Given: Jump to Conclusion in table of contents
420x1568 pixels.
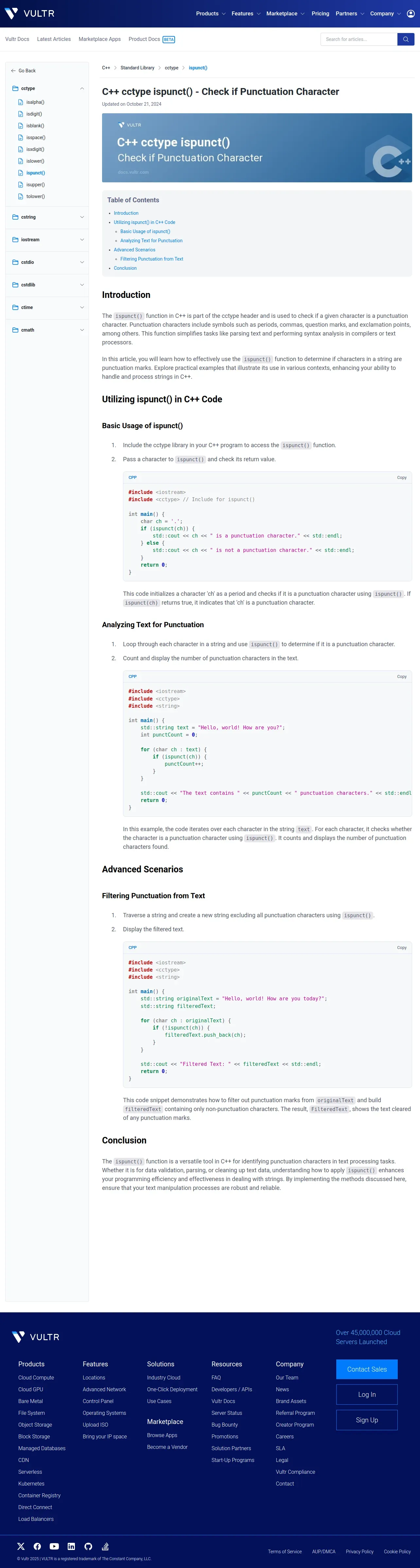Looking at the screenshot, I should [x=125, y=268].
